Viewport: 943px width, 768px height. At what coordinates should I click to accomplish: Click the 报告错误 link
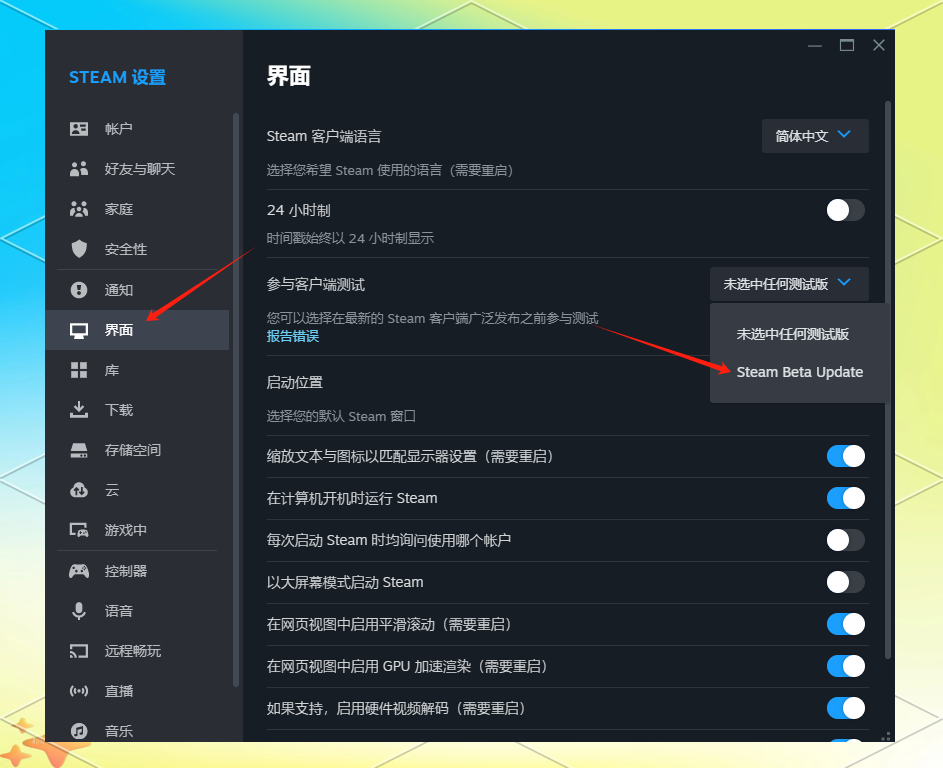[x=293, y=337]
